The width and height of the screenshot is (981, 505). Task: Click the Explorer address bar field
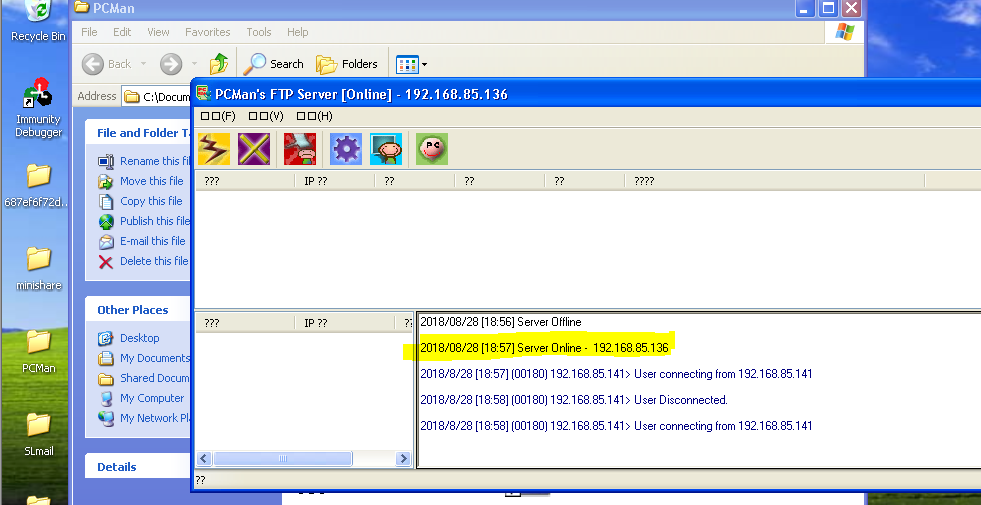pos(156,96)
